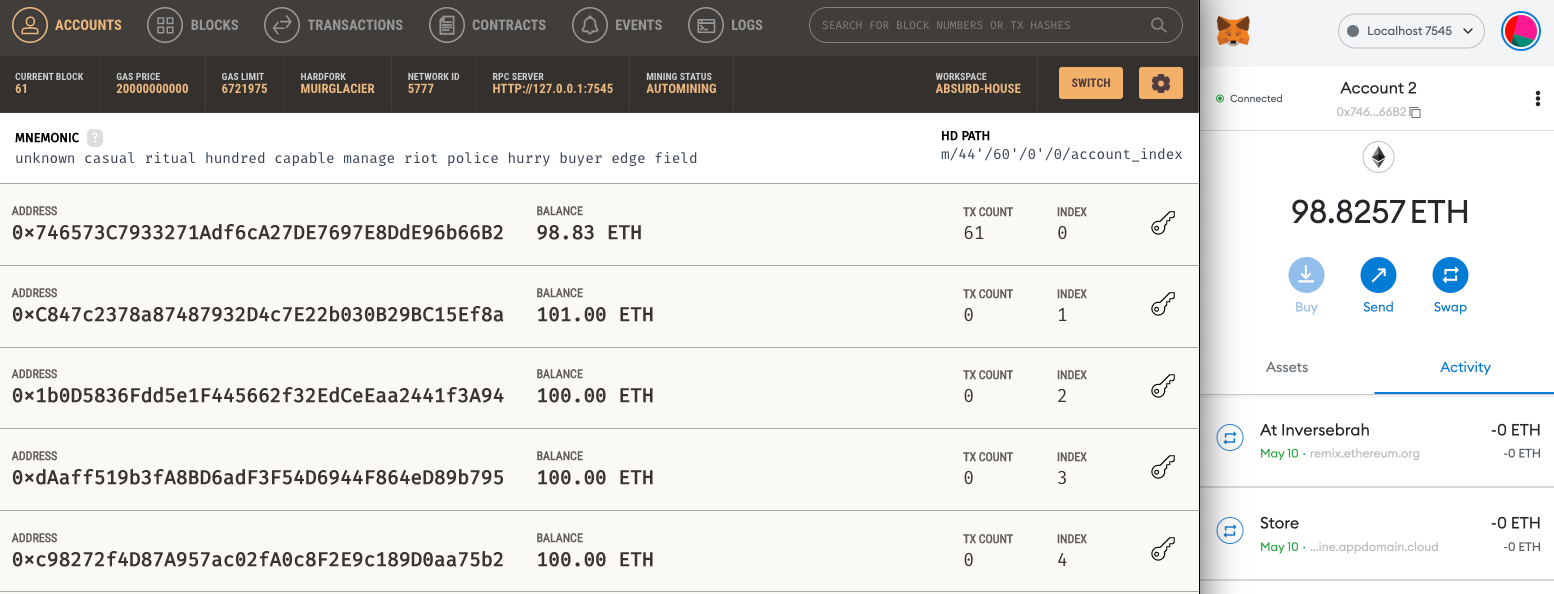Image resolution: width=1554 pixels, height=594 pixels.
Task: Reveal key for address 0xC847c2378a...
Action: point(1162,305)
